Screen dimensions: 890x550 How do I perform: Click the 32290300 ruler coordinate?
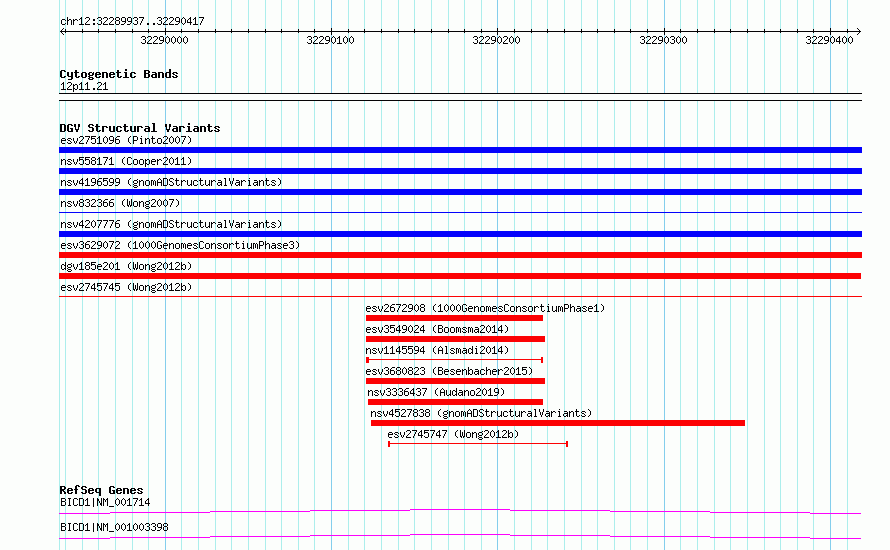tap(663, 40)
